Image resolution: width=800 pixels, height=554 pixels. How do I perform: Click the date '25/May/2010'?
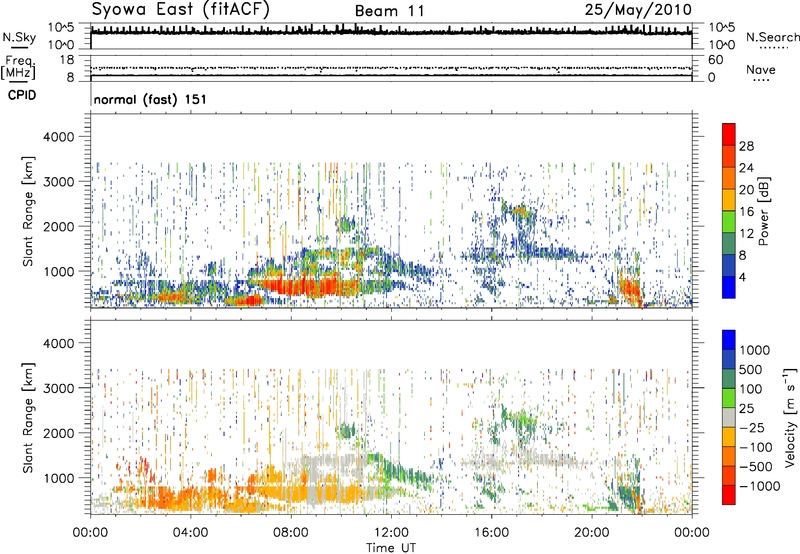point(638,9)
